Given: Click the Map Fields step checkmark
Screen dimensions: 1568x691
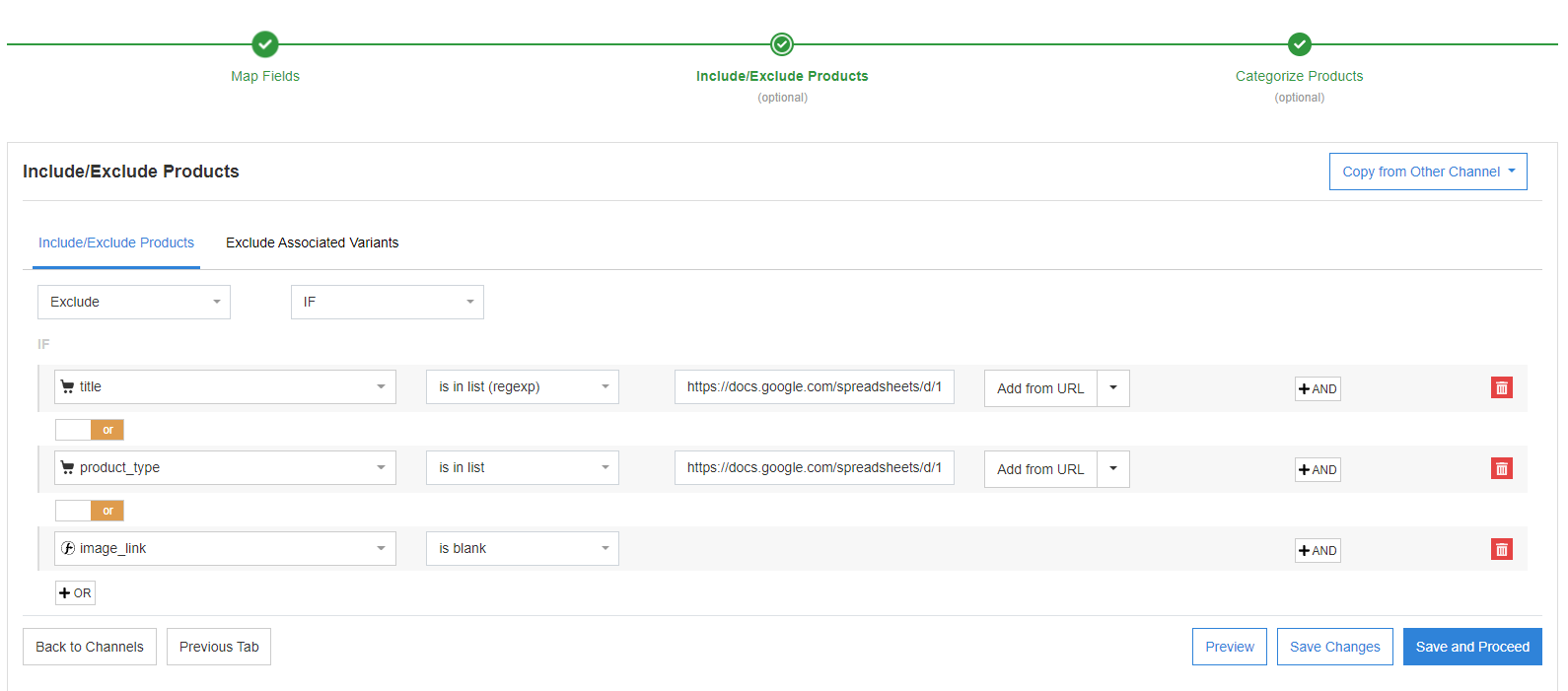Looking at the screenshot, I should click(x=265, y=44).
